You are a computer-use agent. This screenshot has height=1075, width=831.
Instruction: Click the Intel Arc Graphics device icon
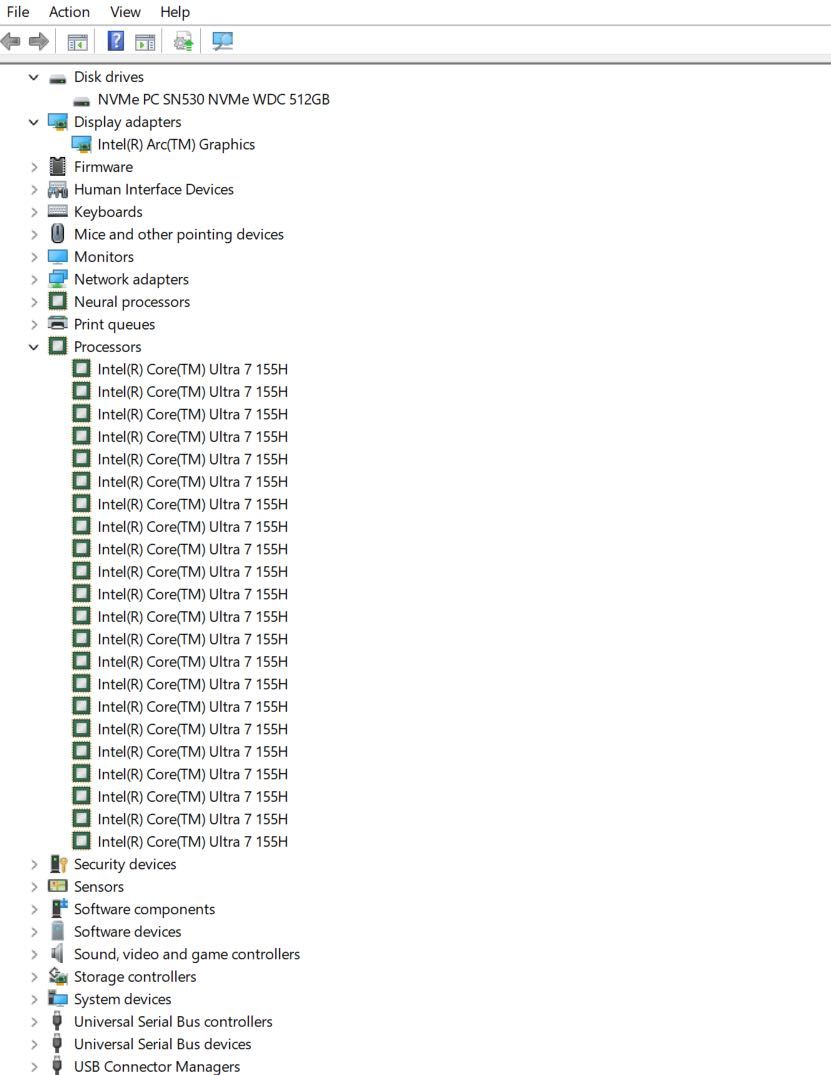point(82,145)
